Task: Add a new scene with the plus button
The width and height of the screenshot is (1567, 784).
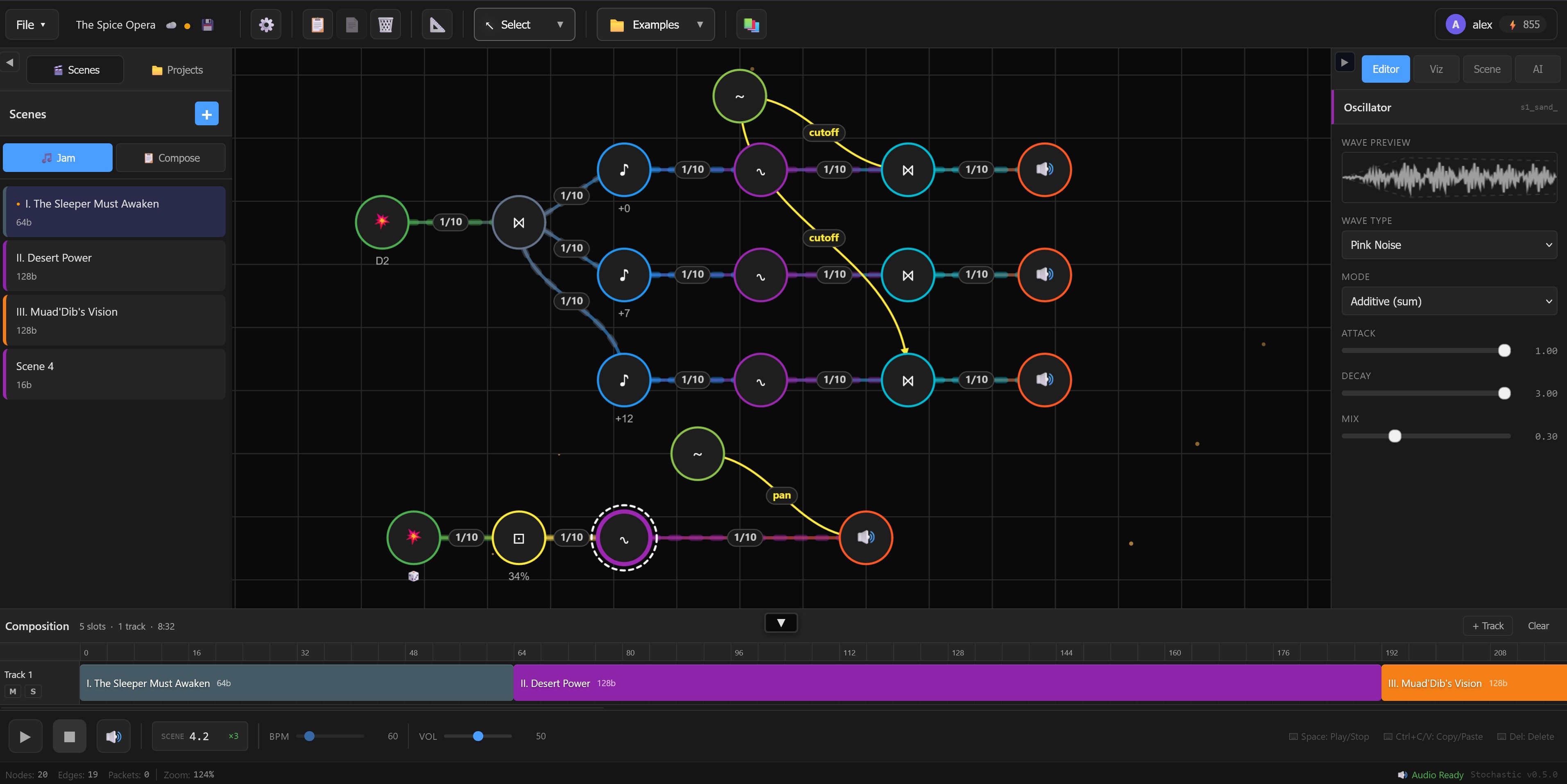Action: click(x=206, y=114)
